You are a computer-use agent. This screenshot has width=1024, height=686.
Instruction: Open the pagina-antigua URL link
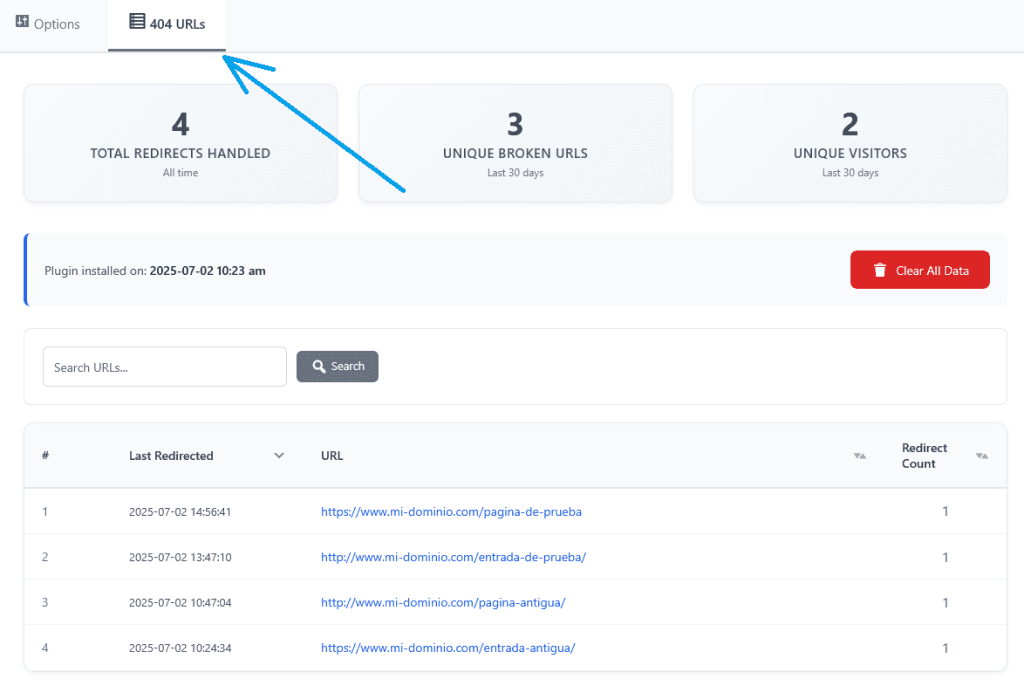point(444,602)
